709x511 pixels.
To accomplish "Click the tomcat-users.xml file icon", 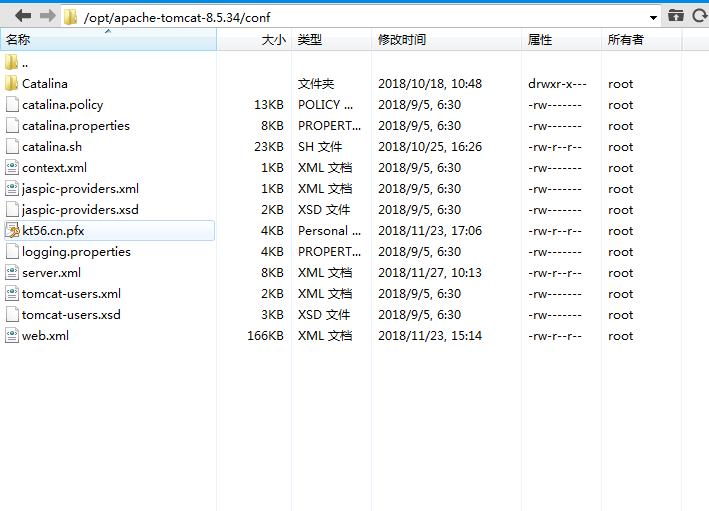I will tap(12, 293).
